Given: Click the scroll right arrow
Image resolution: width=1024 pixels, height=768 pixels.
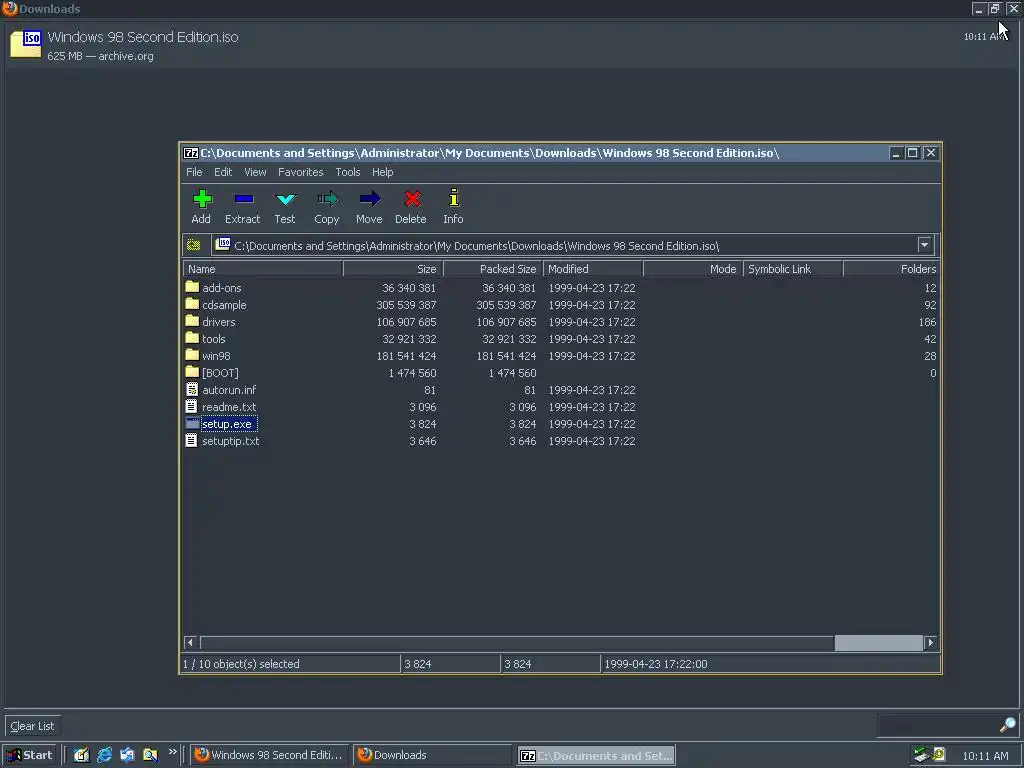Looking at the screenshot, I should (931, 643).
